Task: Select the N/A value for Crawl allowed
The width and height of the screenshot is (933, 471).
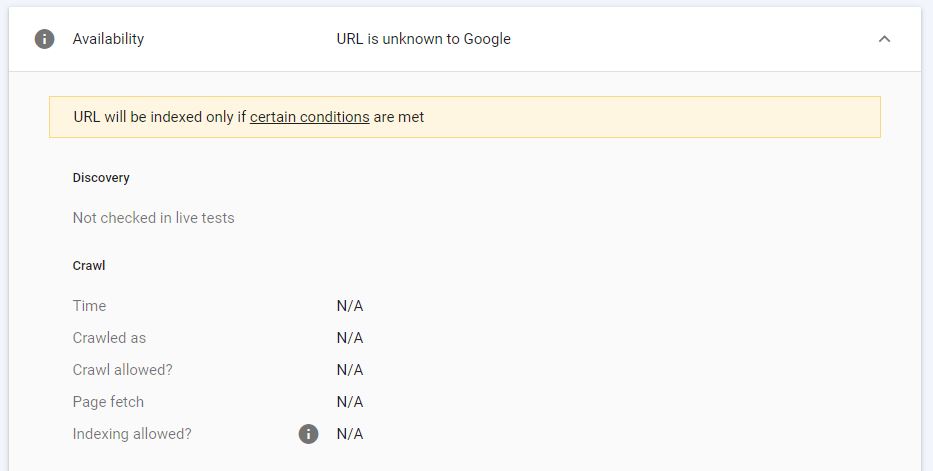Action: click(350, 370)
